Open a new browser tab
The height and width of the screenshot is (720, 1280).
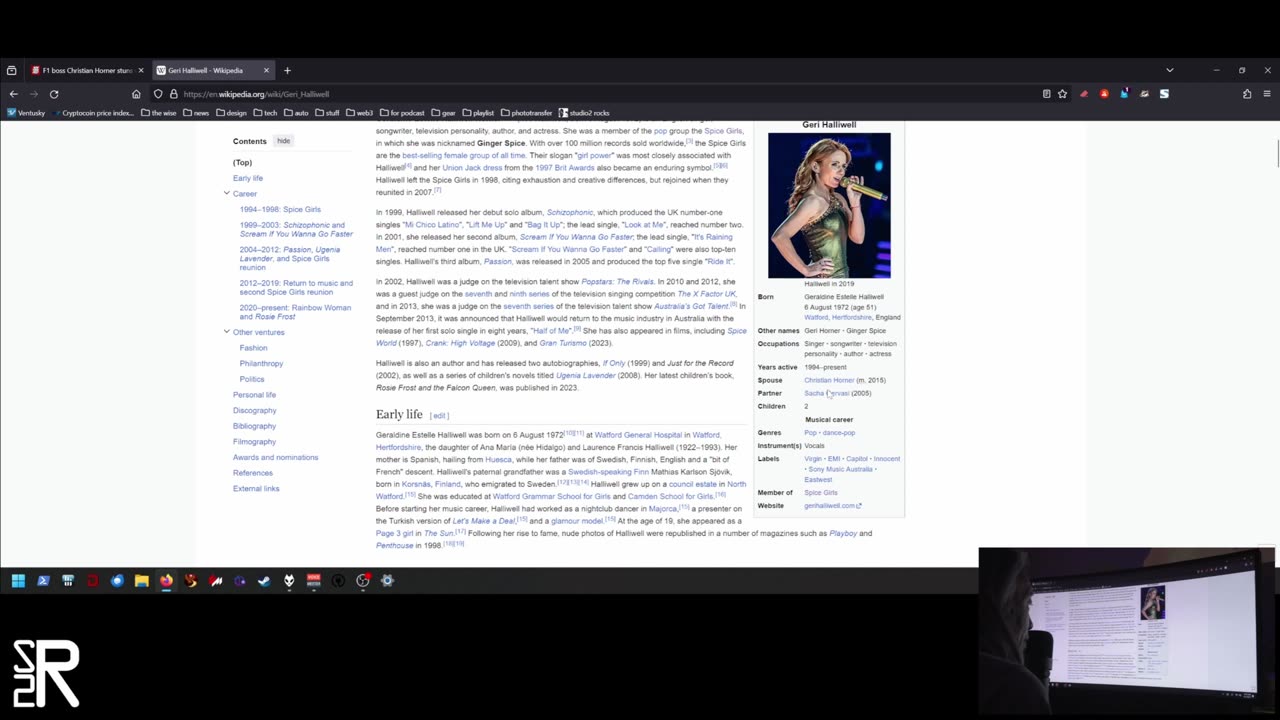287,70
